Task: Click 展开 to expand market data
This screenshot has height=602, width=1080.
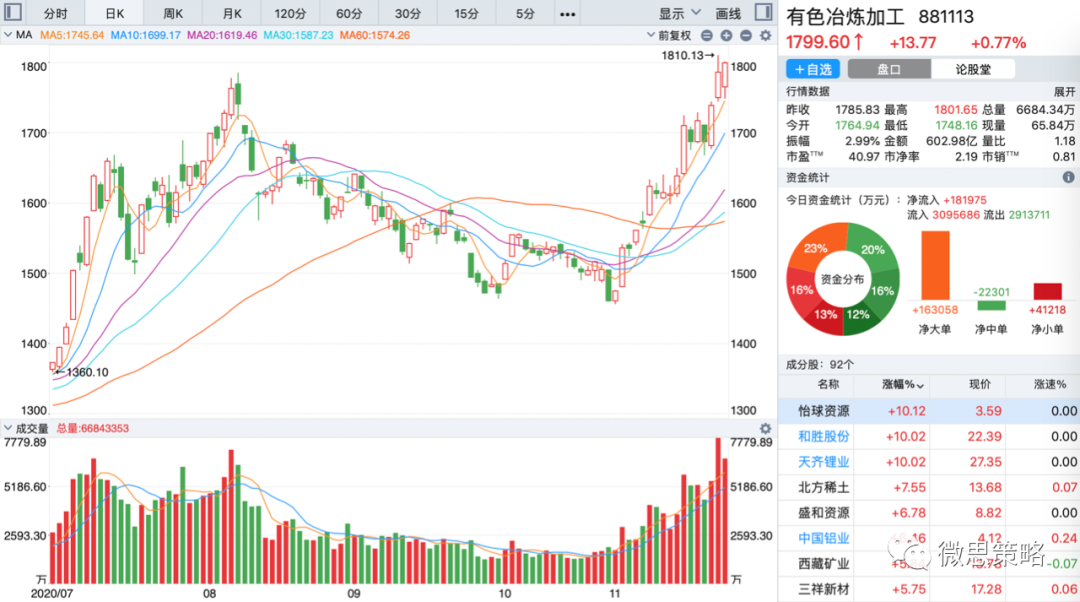Action: click(x=1063, y=91)
